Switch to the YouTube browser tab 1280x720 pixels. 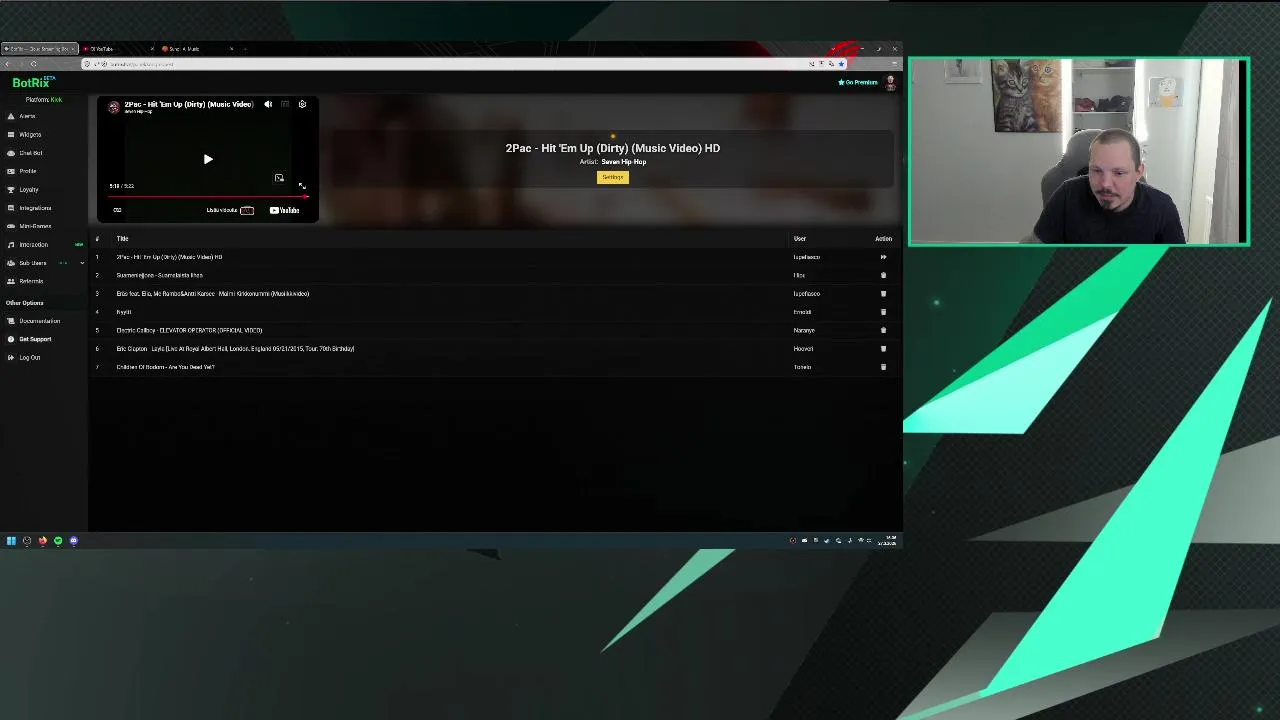[x=118, y=49]
